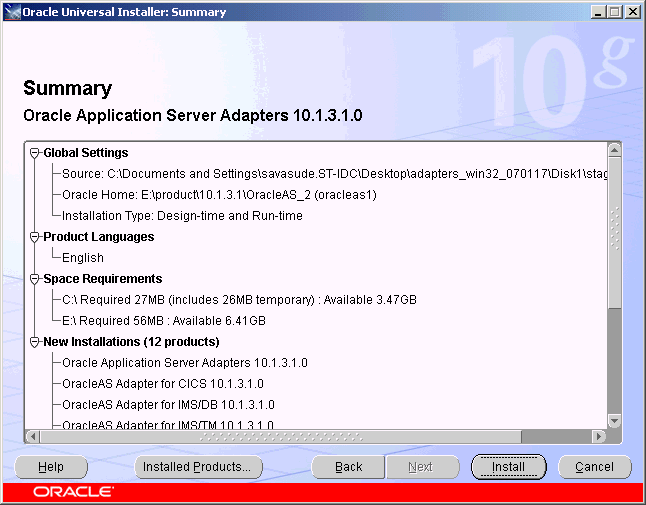Collapse the Global Settings tree node
646x505 pixels.
[35, 153]
